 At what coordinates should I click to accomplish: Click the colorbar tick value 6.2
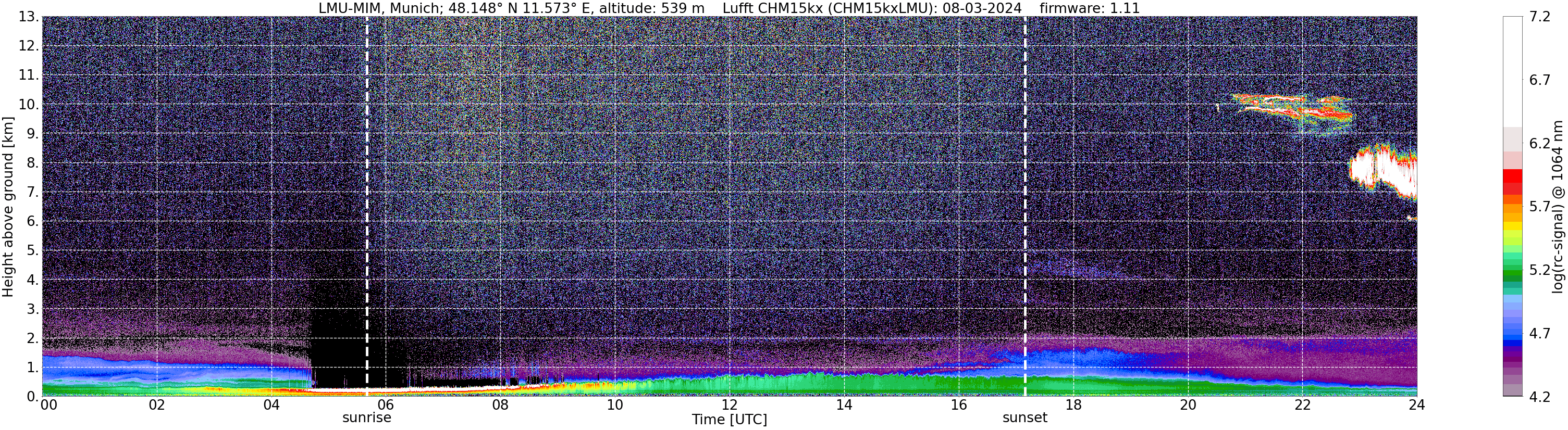[1539, 144]
